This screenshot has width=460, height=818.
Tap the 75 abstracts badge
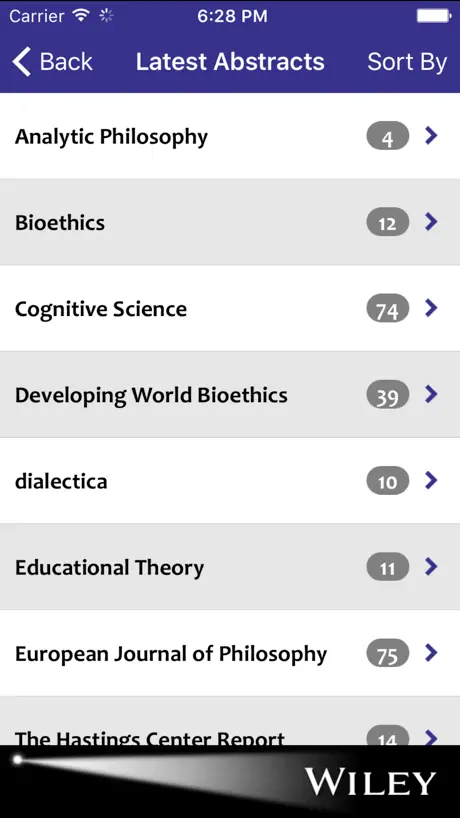pyautogui.click(x=388, y=653)
